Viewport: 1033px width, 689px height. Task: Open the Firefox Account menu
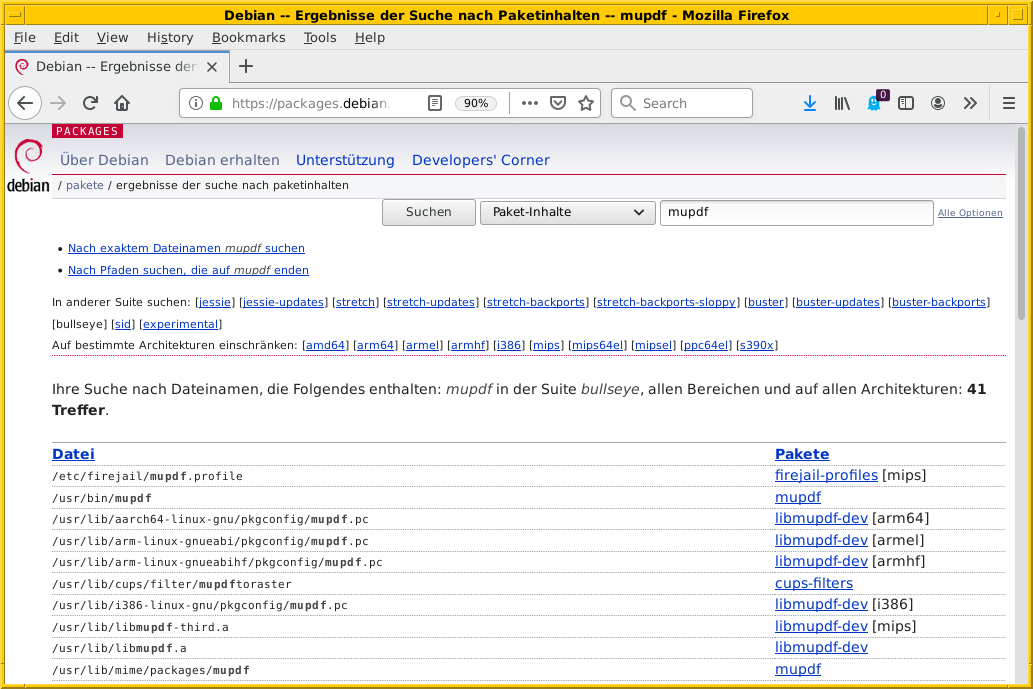pyautogui.click(x=937, y=103)
